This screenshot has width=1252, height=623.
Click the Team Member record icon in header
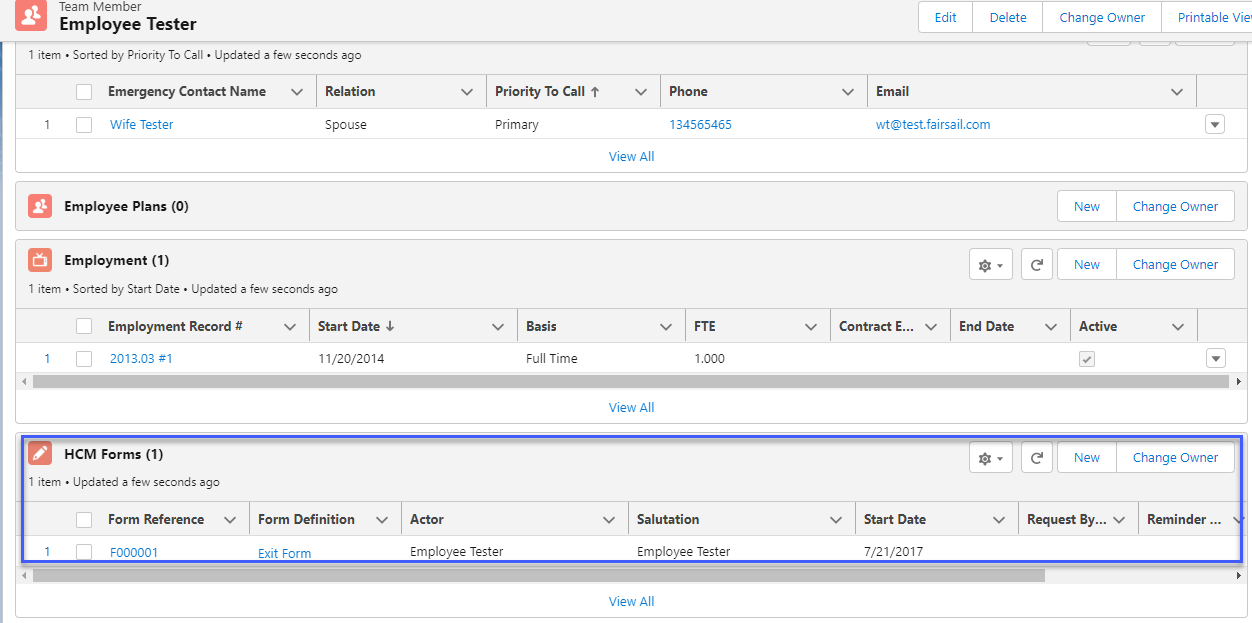pyautogui.click(x=31, y=15)
